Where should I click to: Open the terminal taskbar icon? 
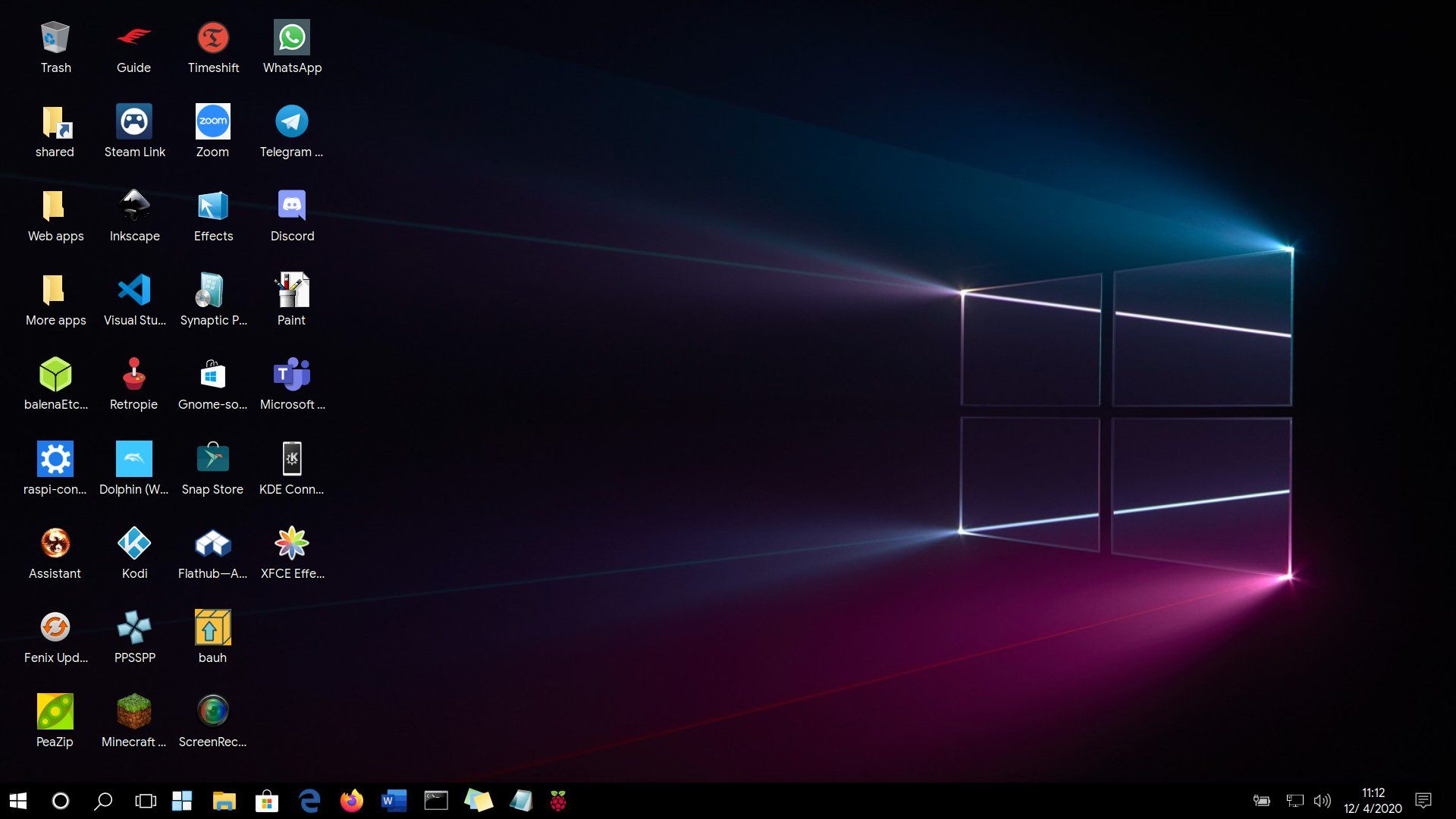pyautogui.click(x=436, y=801)
